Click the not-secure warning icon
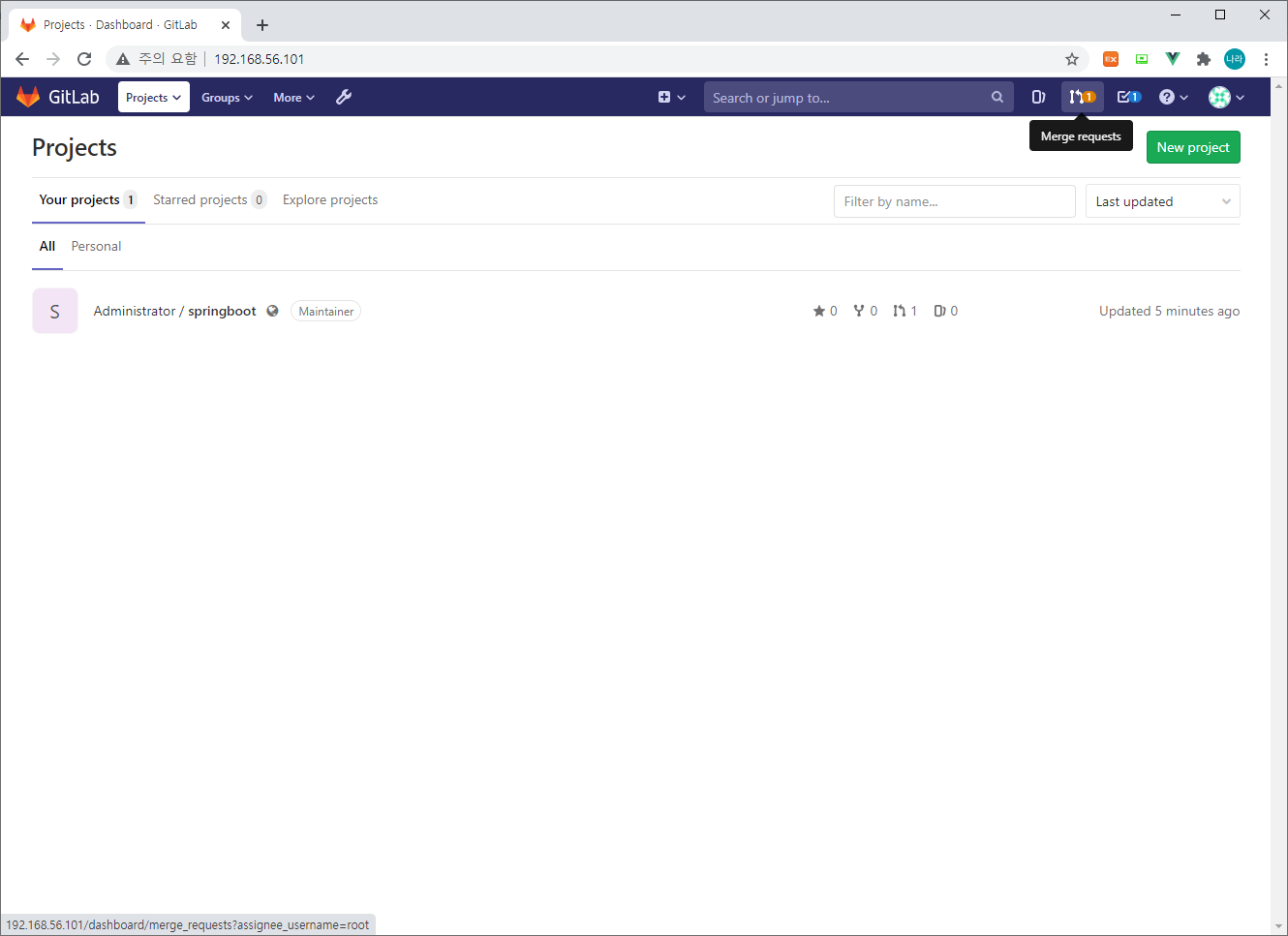 123,59
